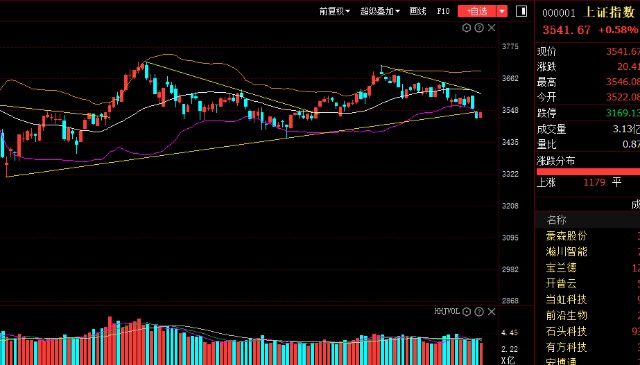This screenshot has height=365, width=640.
Task: Open the 前复权 adjustment dropdown
Action: pos(334,11)
